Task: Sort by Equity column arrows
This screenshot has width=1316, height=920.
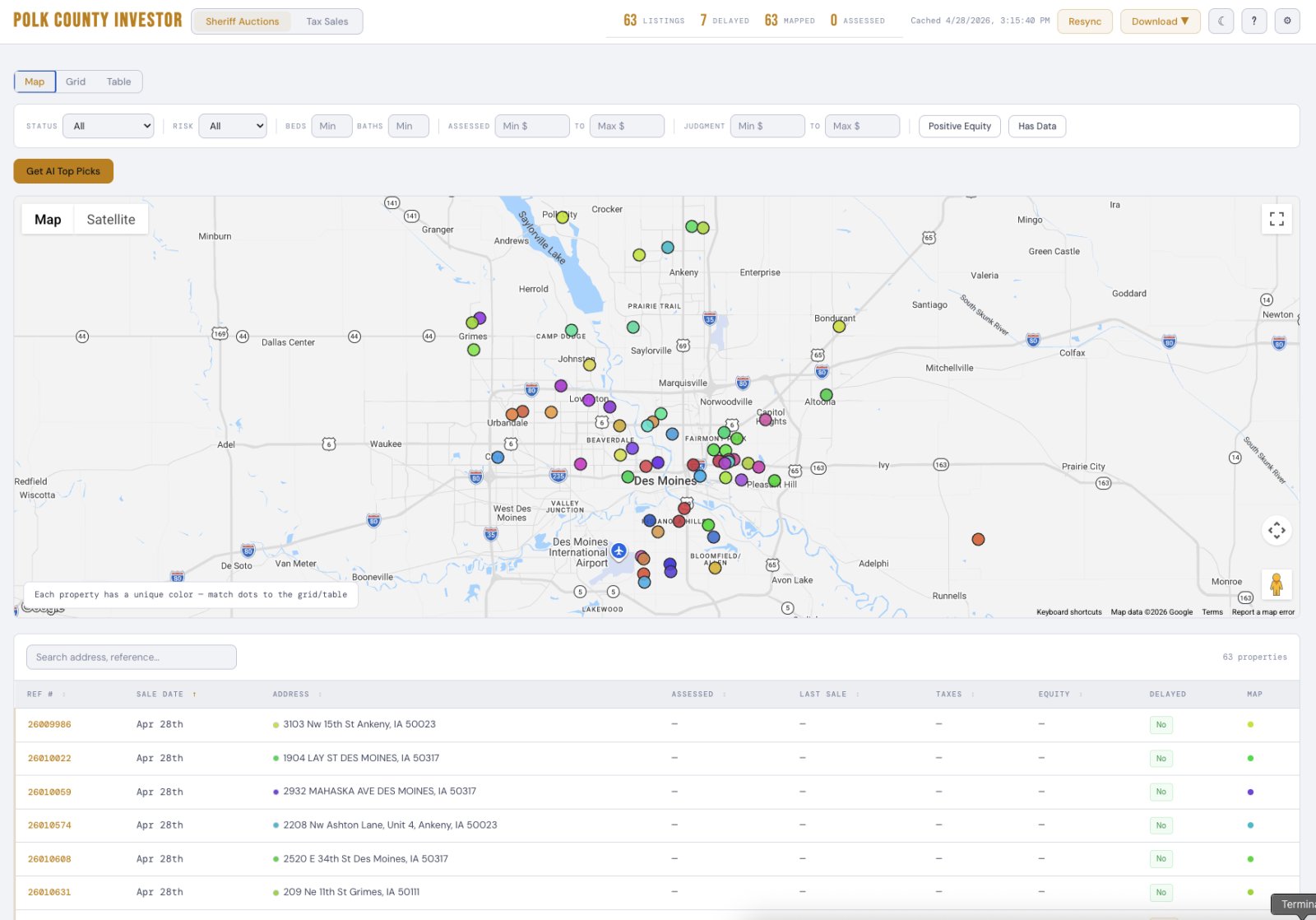Action: coord(1081,695)
